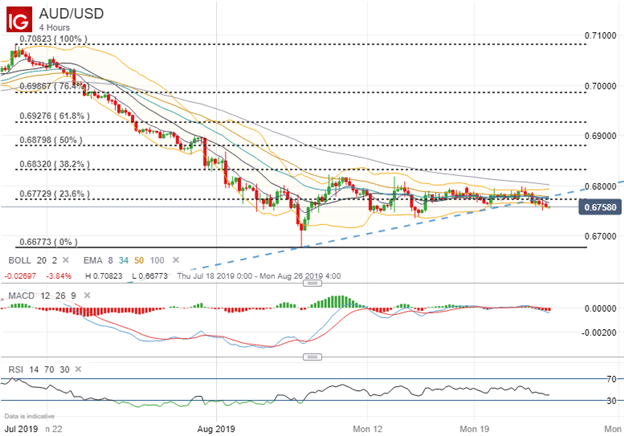Open the RSI indicator settings label

pyautogui.click(x=16, y=370)
